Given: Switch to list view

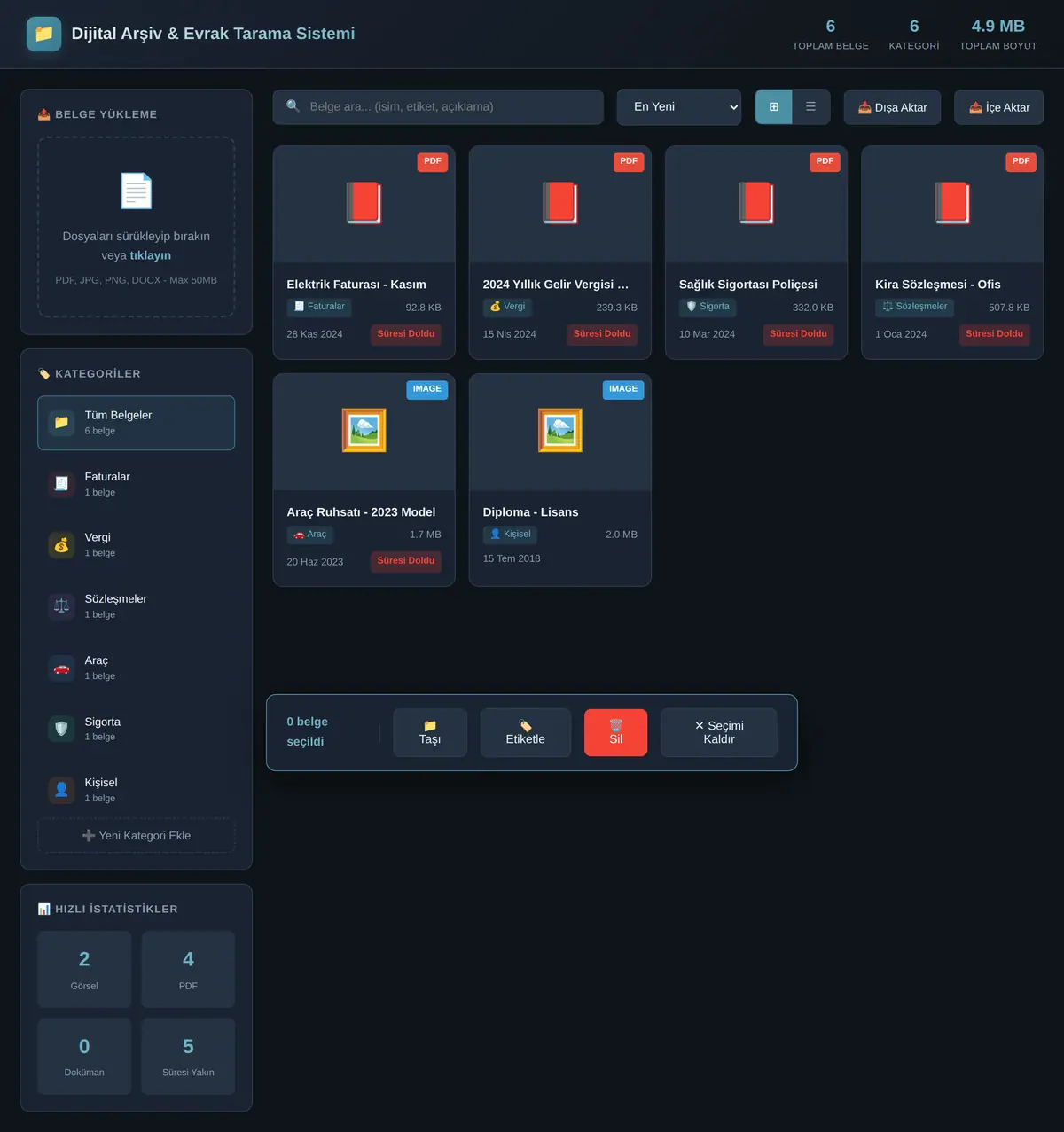Looking at the screenshot, I should click(x=810, y=106).
